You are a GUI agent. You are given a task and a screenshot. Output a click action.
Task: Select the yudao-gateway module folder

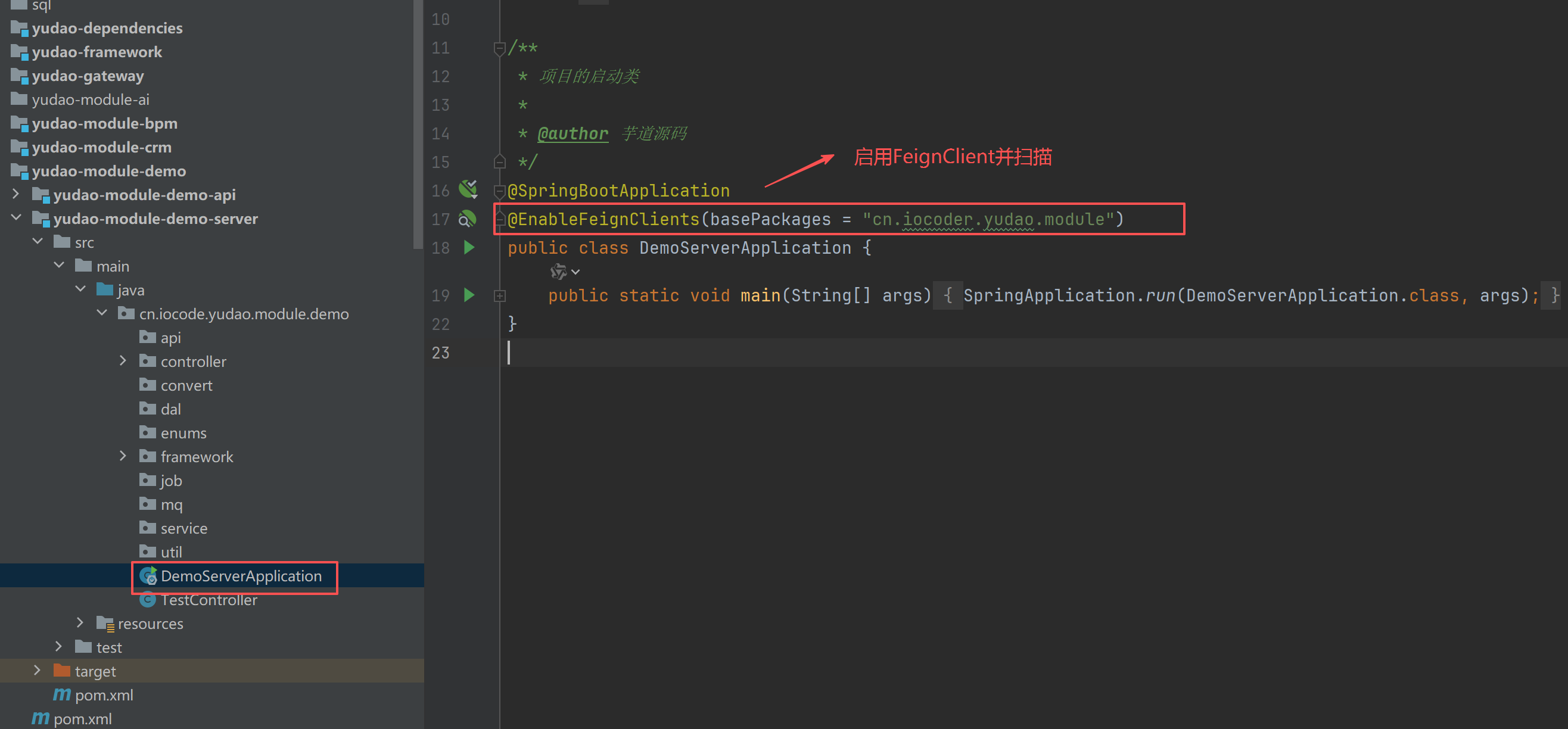(x=88, y=76)
